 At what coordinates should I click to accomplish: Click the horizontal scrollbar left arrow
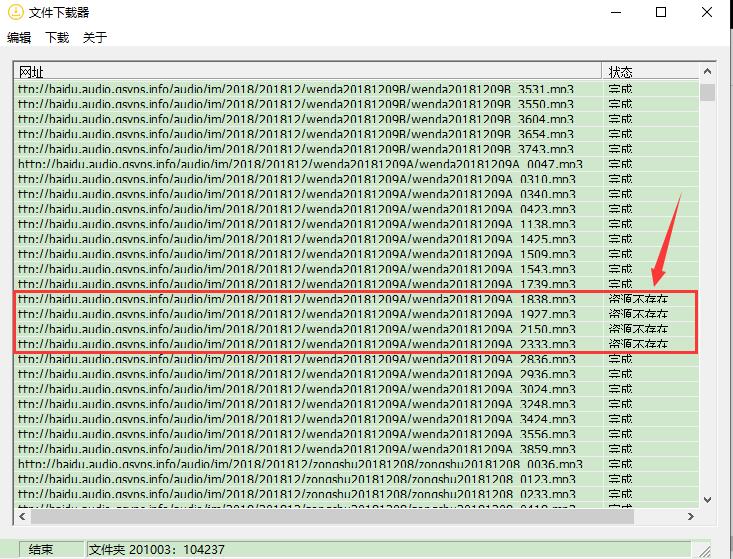click(22, 516)
